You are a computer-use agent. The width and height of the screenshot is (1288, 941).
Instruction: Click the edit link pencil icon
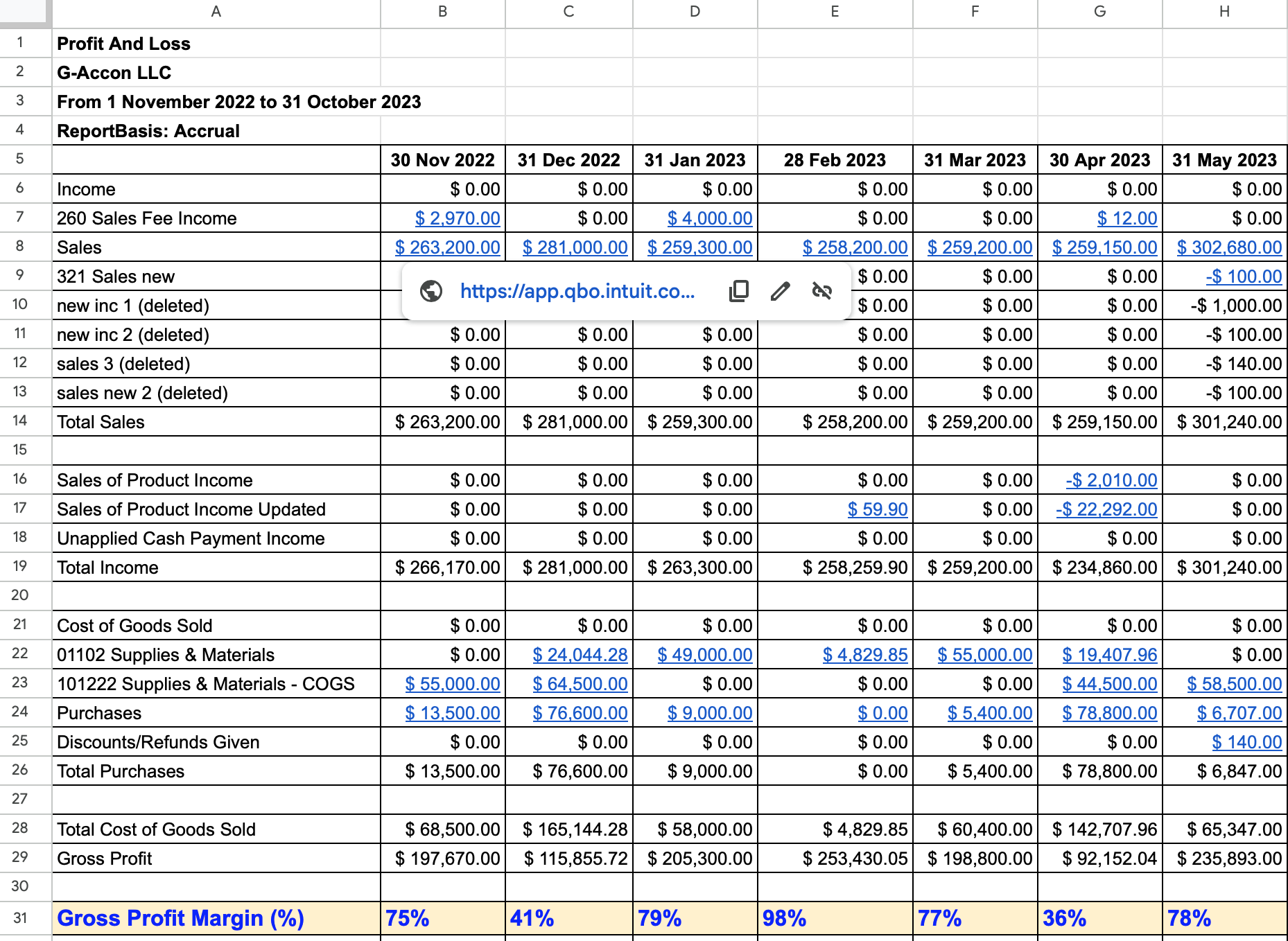pyautogui.click(x=781, y=291)
